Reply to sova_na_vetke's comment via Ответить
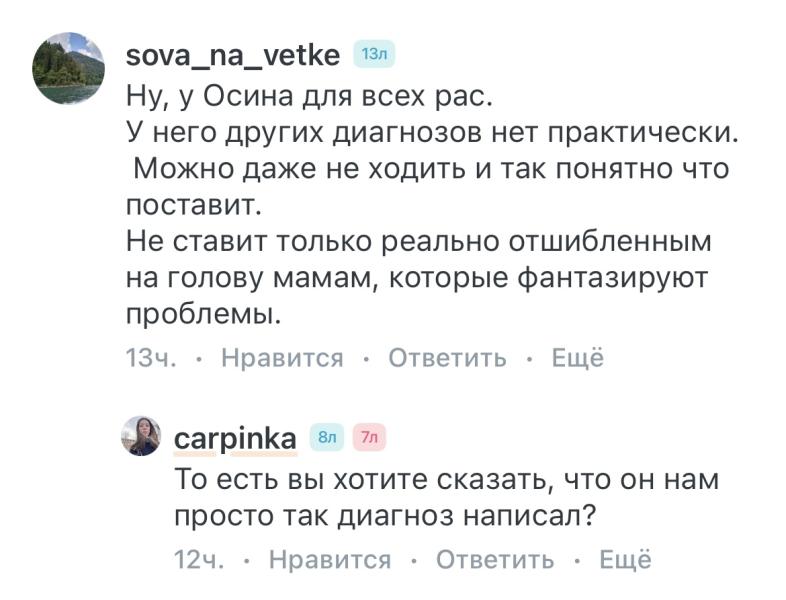This screenshot has width=786, height=600. point(447,358)
